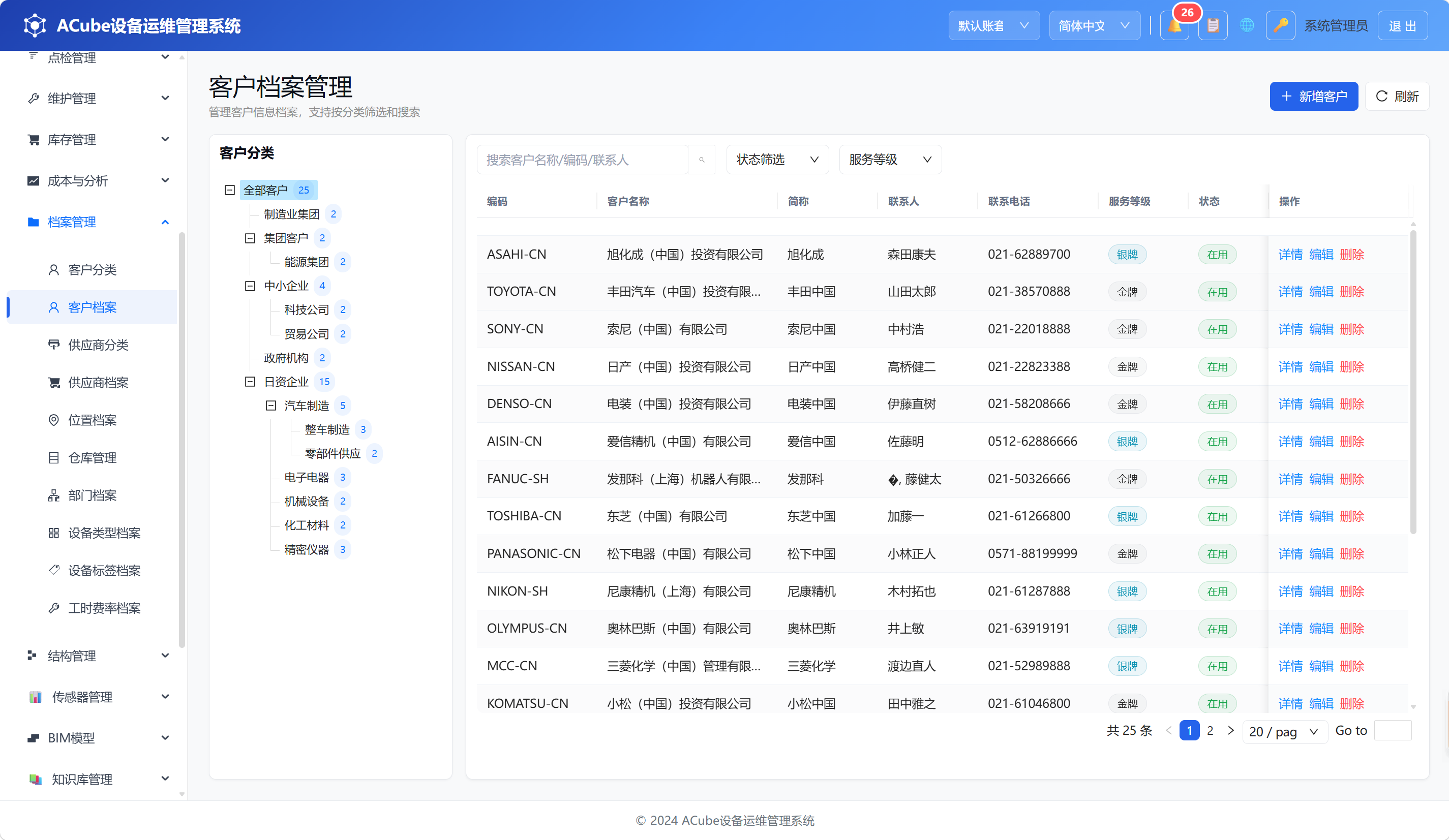Open 供应商档案 menu item
This screenshot has width=1449, height=840.
point(92,383)
